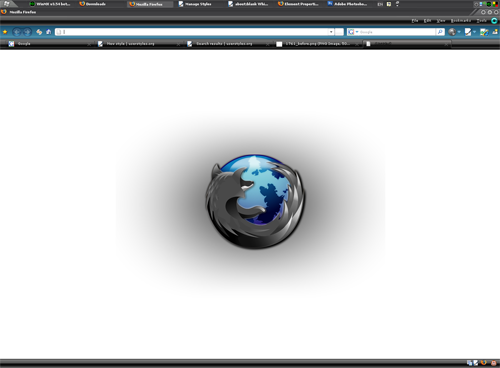500x368 pixels.
Task: Switch to Manage Styles taskbar item
Action: (199, 4)
